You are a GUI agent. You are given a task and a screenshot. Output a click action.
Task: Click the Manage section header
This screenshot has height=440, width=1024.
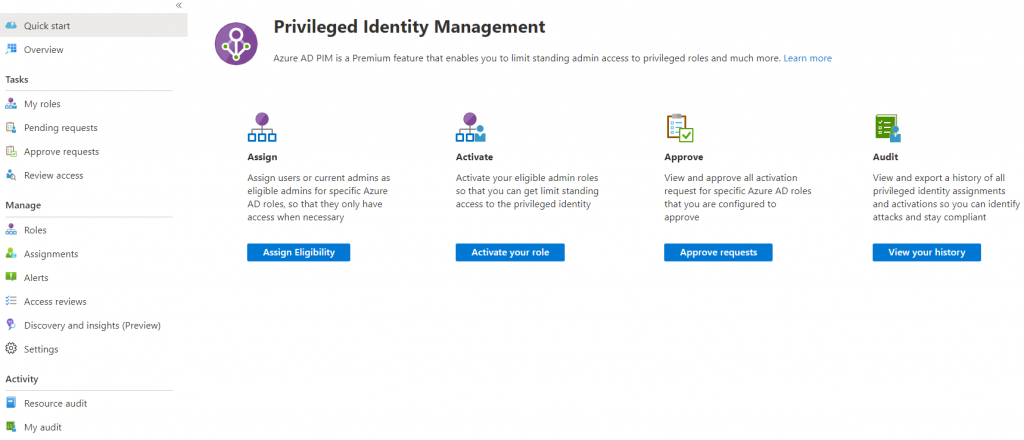point(24,205)
